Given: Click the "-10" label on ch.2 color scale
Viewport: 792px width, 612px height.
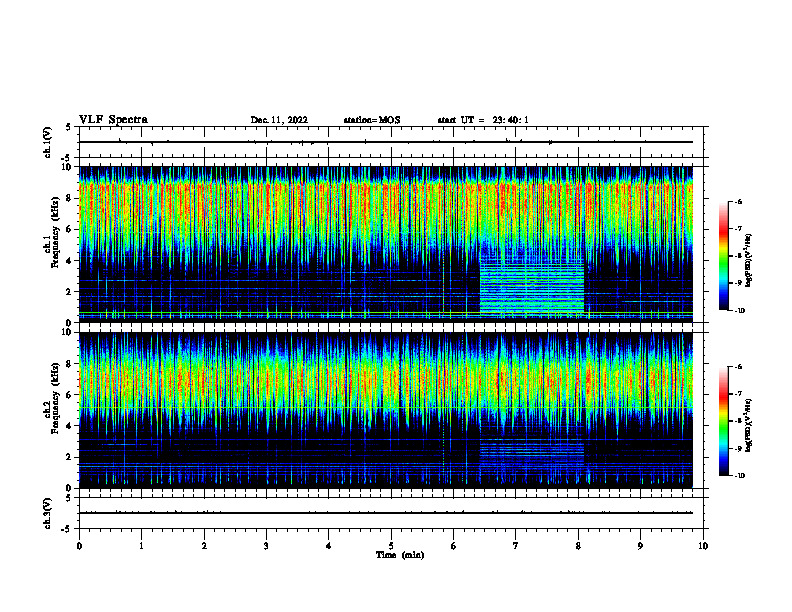Looking at the screenshot, I should click(x=739, y=476).
